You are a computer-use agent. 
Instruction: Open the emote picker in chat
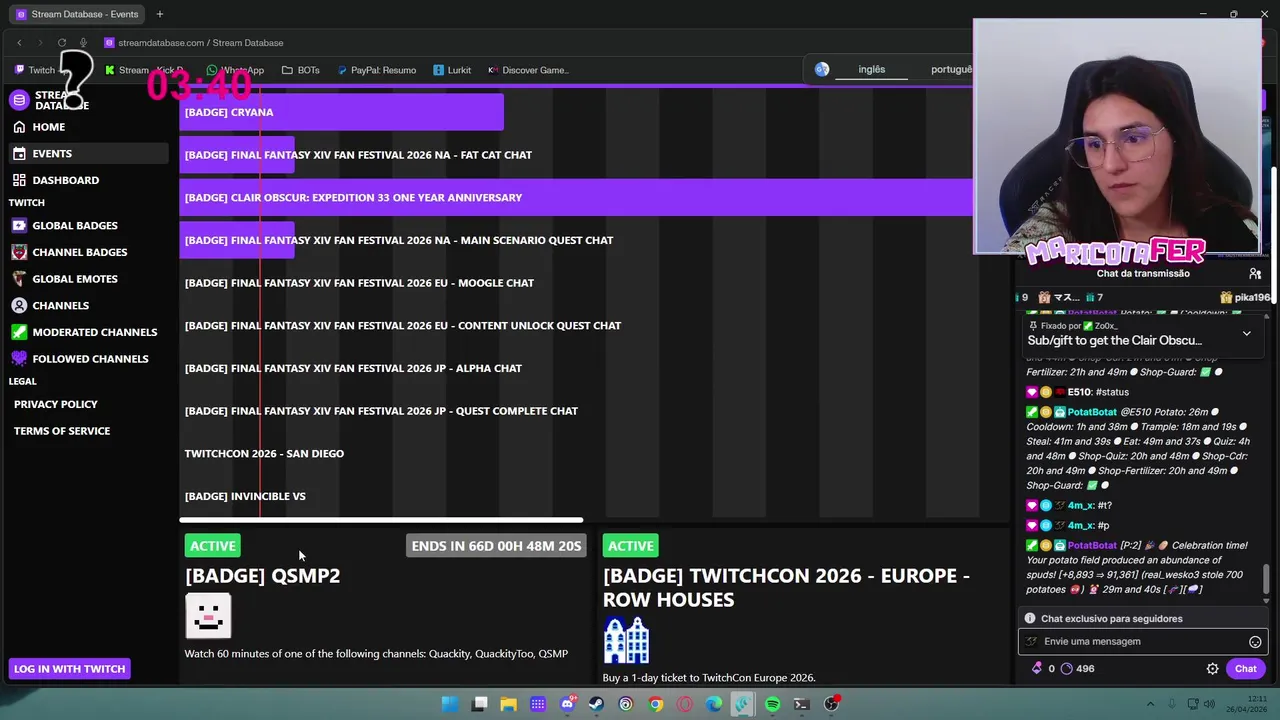pos(1255,642)
